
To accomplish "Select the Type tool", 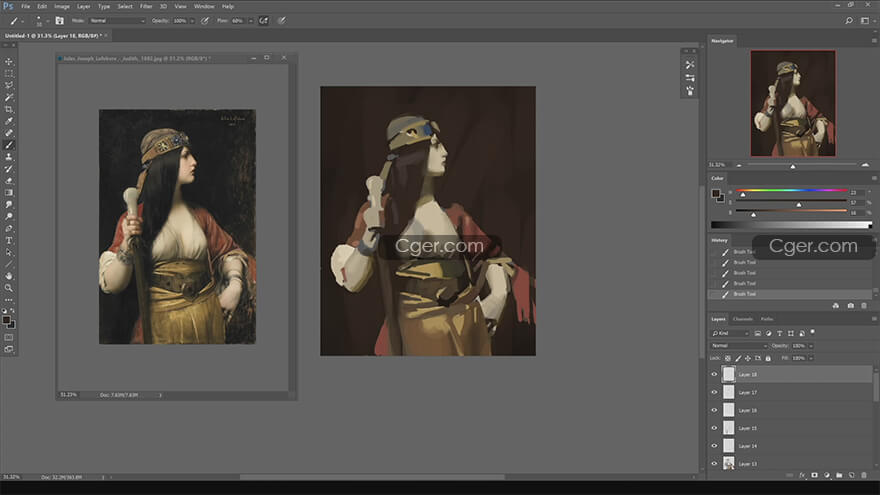I will click(8, 240).
